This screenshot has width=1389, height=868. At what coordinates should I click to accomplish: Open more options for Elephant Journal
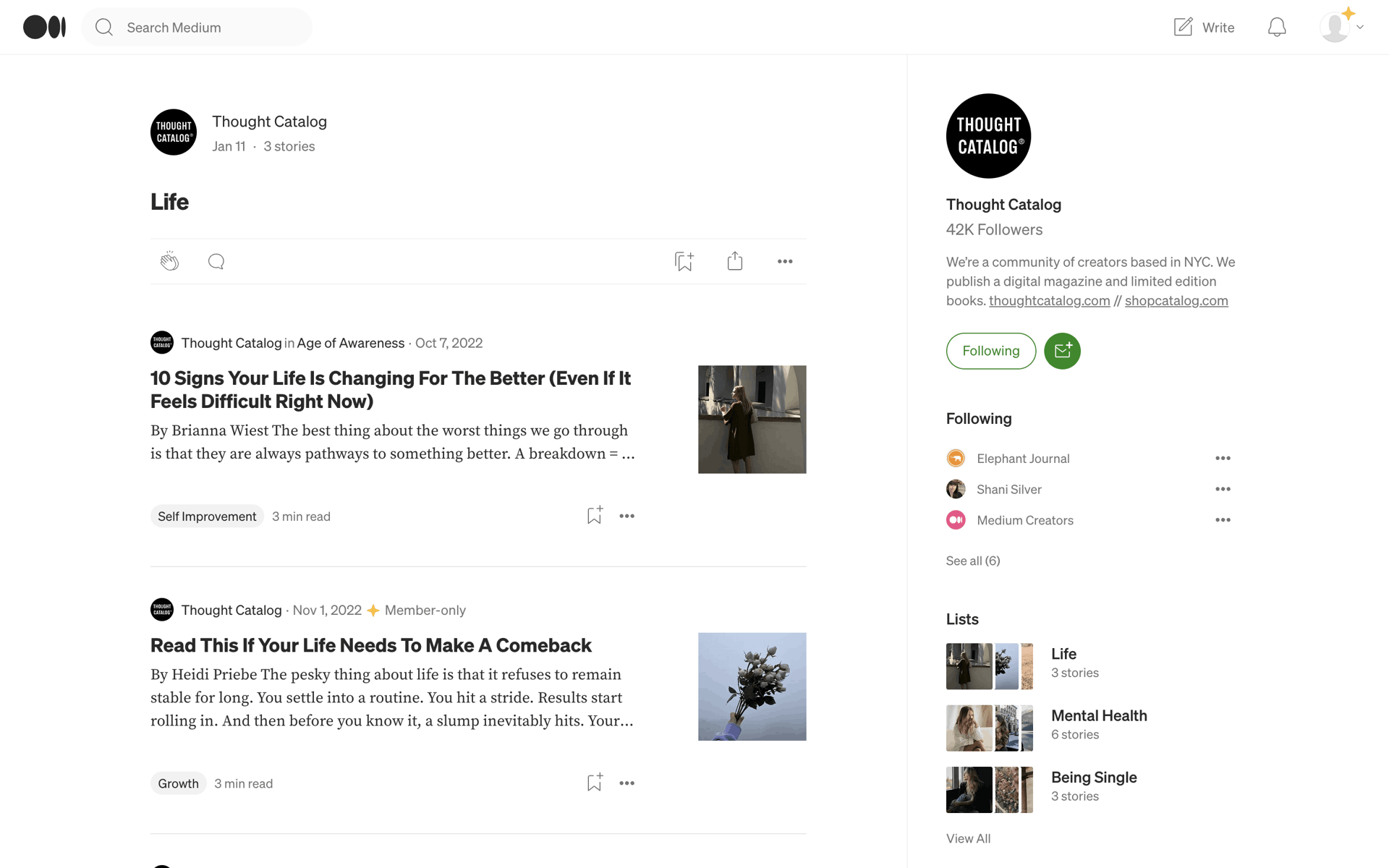tap(1223, 458)
